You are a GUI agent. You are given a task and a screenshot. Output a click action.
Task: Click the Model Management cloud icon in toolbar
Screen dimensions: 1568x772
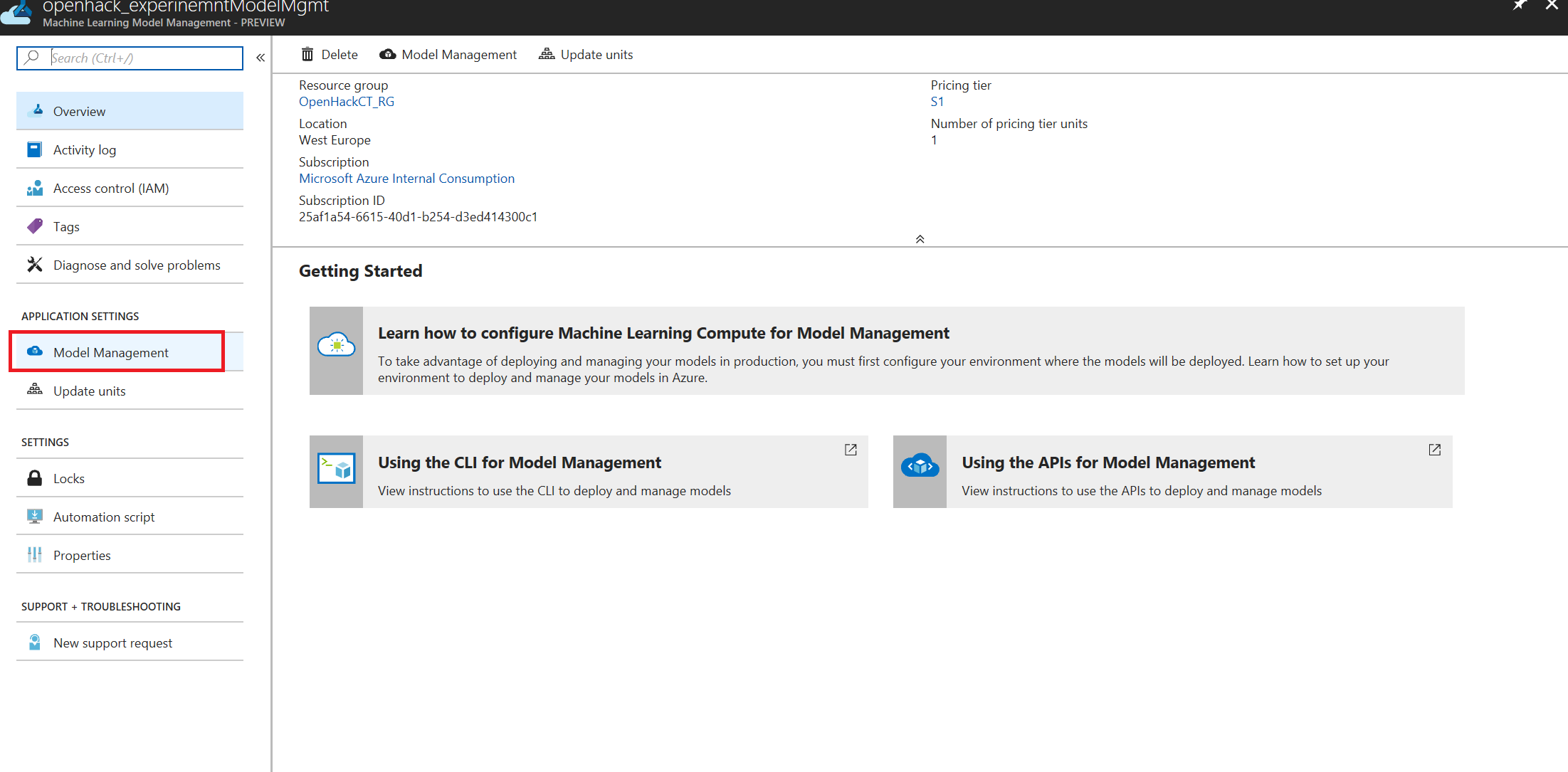[388, 55]
